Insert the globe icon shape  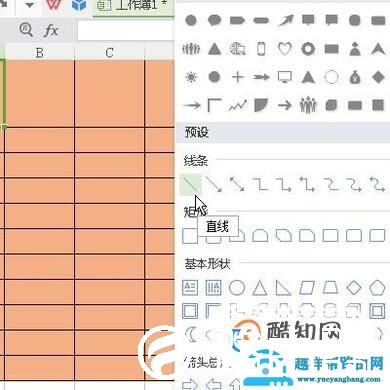[x=238, y=49]
